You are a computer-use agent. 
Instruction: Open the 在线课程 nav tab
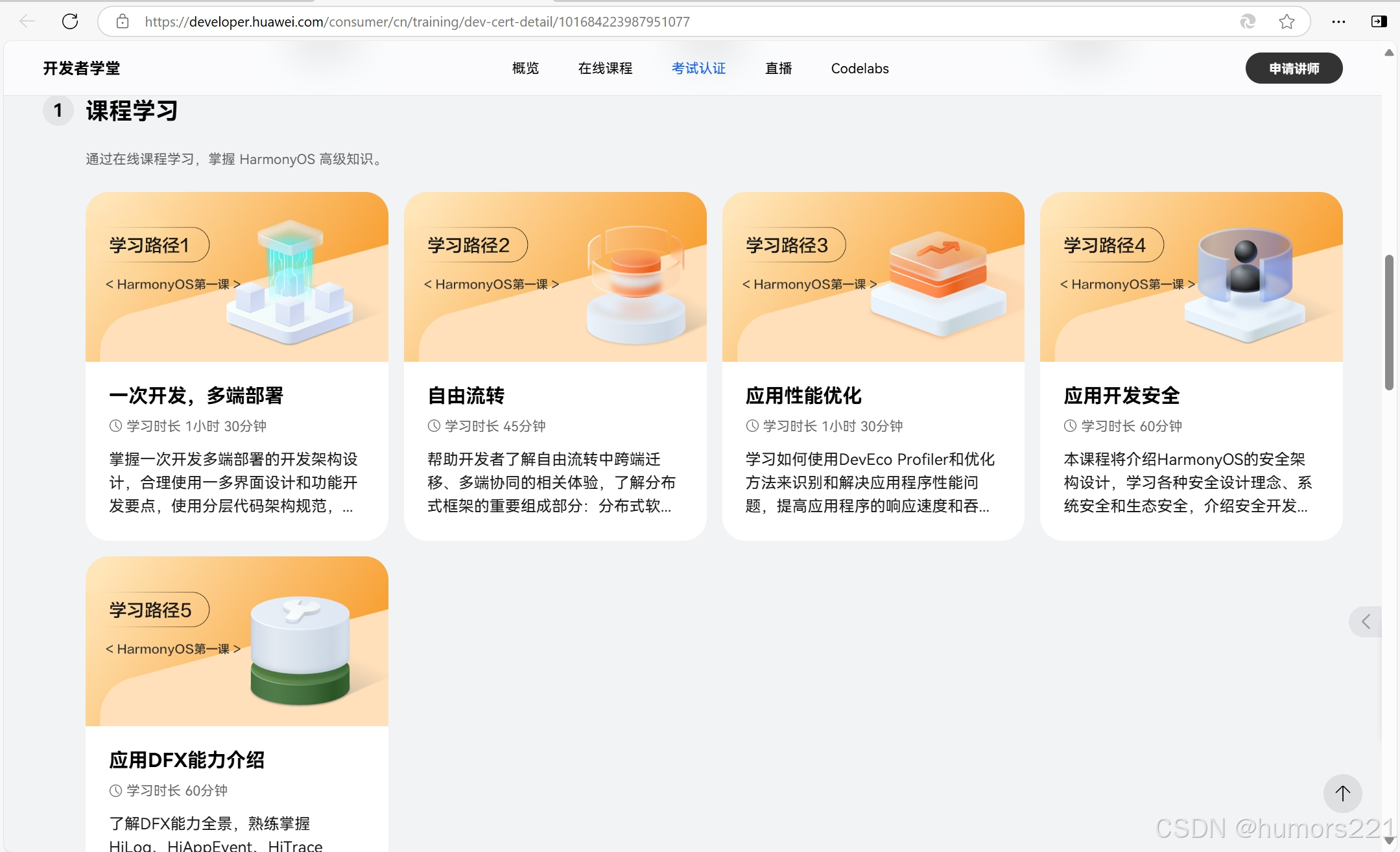[x=605, y=68]
